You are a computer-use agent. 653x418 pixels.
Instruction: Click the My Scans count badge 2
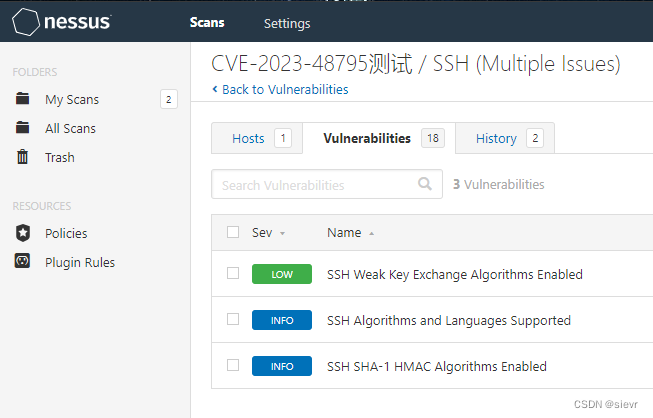click(169, 99)
